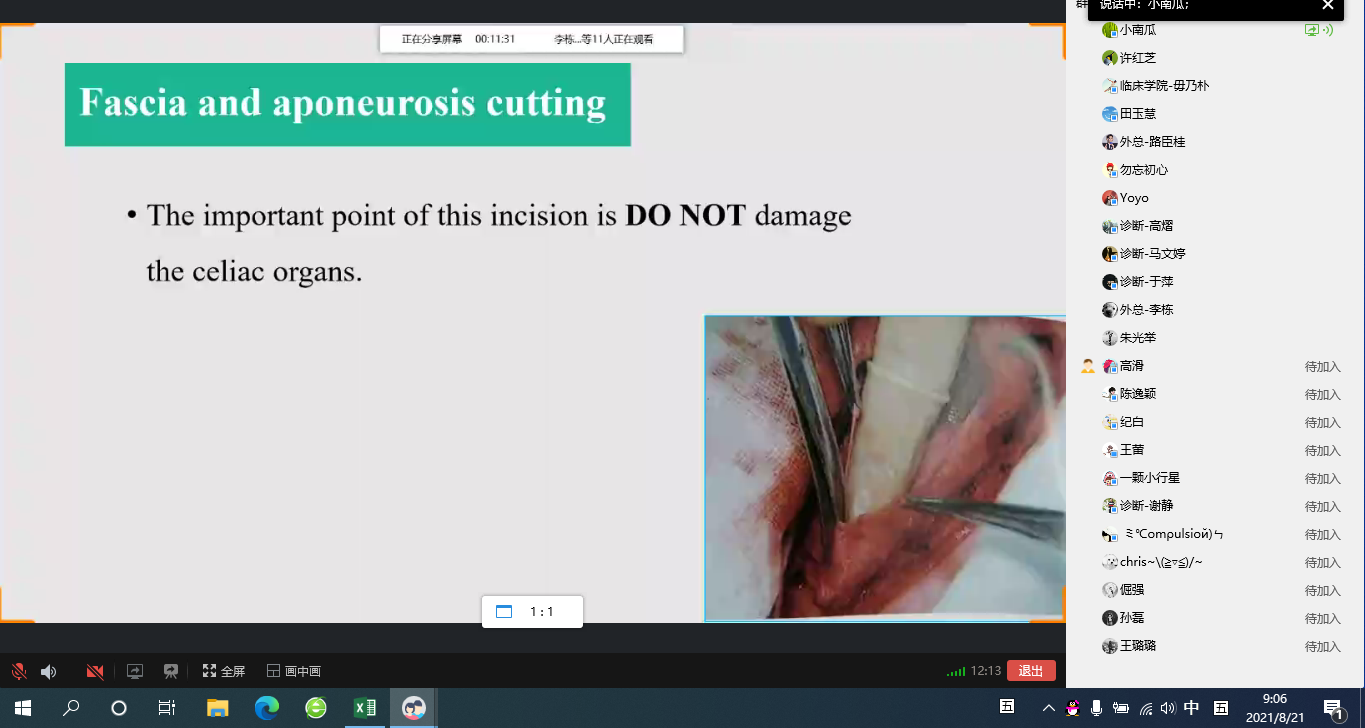Open Excel from the taskbar
Image resolution: width=1365 pixels, height=728 pixels.
[365, 708]
